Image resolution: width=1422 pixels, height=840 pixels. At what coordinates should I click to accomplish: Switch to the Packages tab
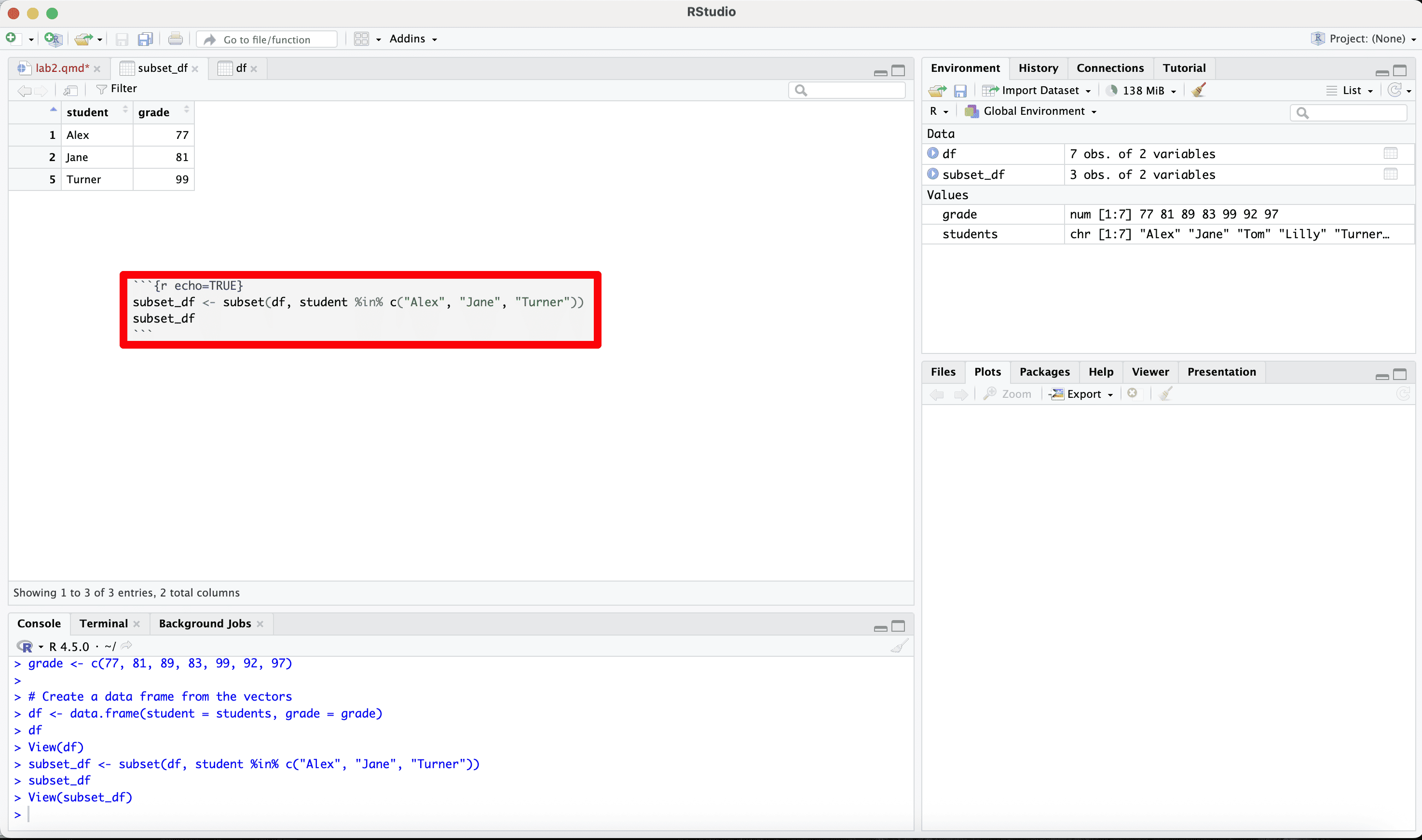1044,372
